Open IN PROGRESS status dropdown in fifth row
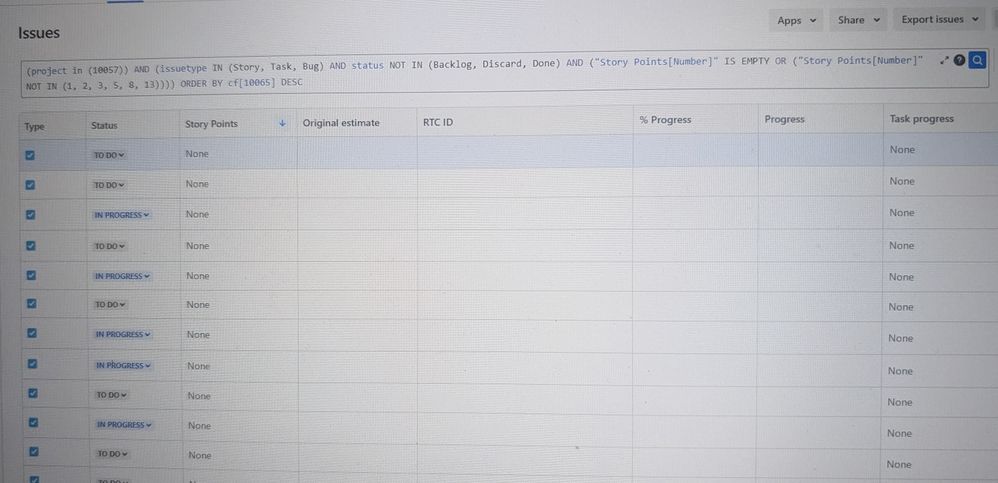Viewport: 998px width, 483px height. 122,276
